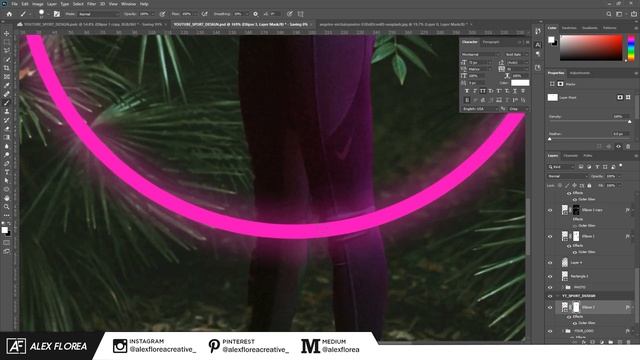This screenshot has height=360, width=640.
Task: Switch to the Swatches tab
Action: click(569, 28)
